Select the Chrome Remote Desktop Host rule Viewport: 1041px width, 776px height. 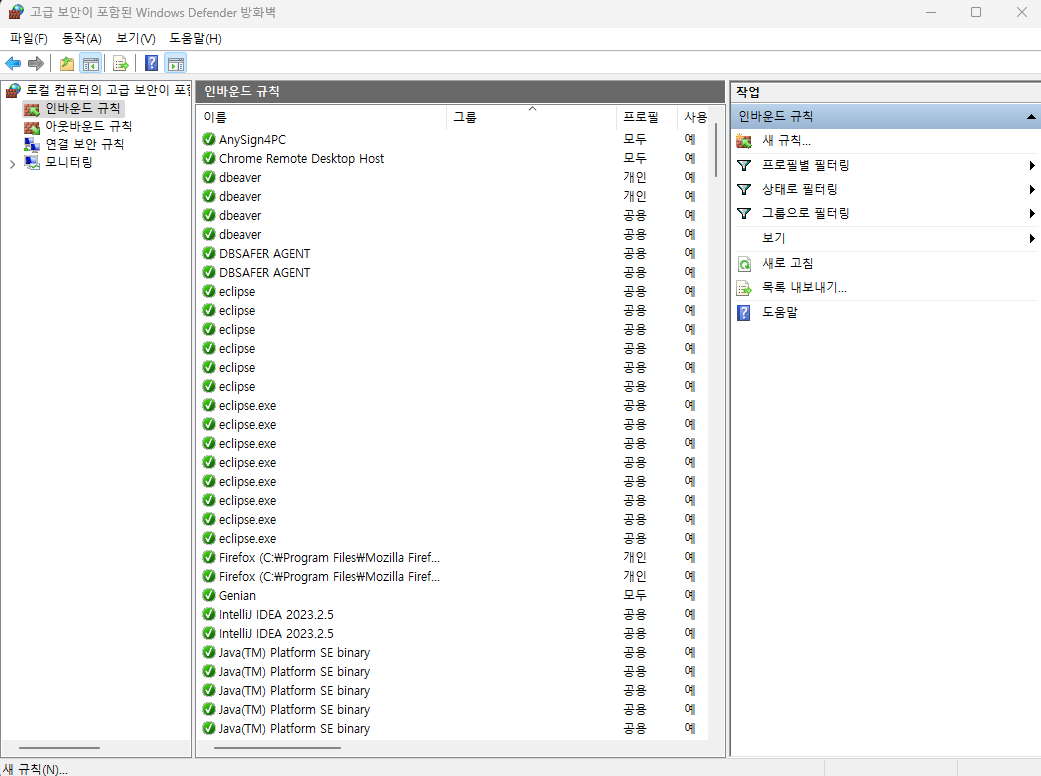(x=453, y=159)
